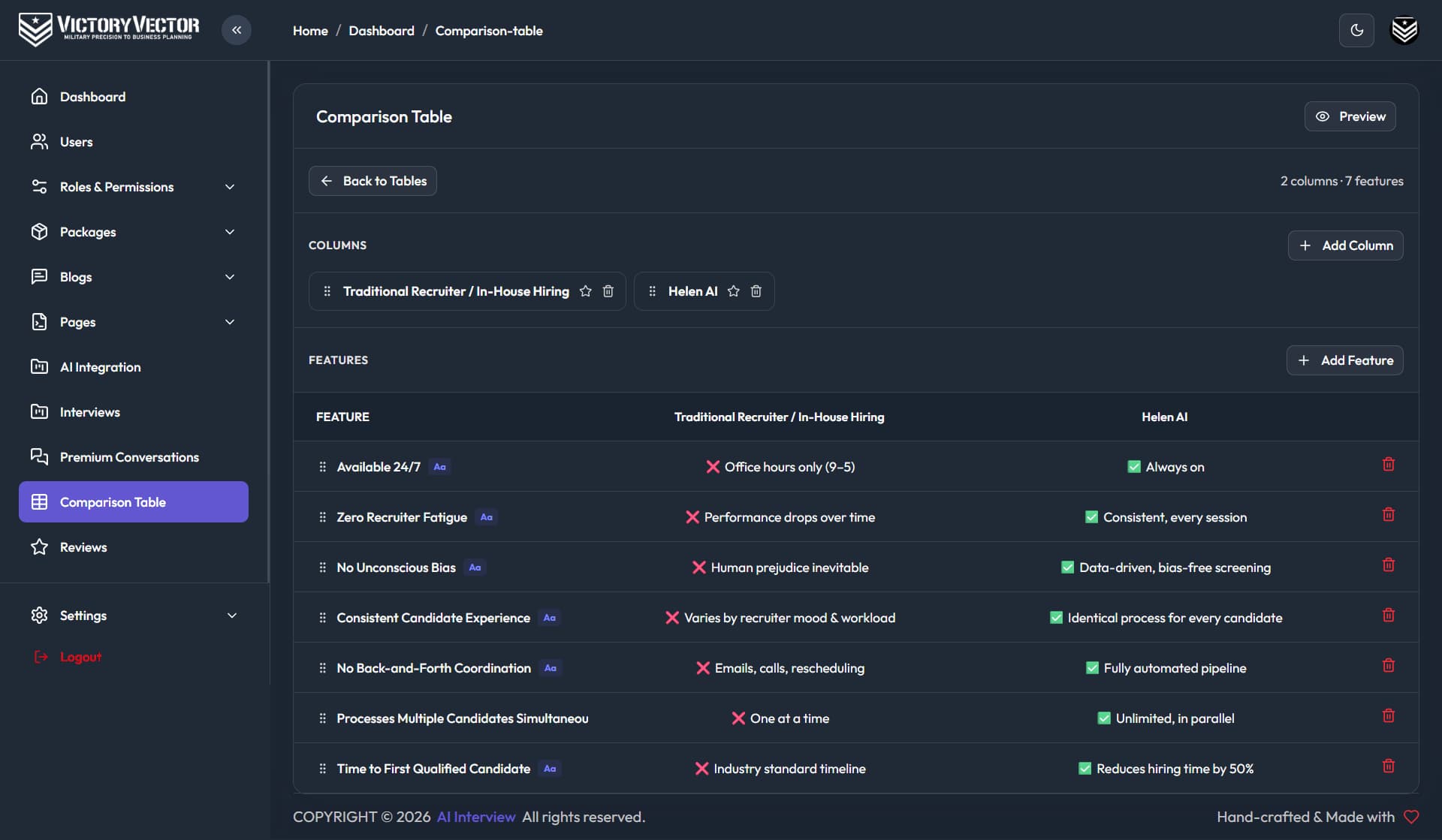Collapse the sidebar with double-chevron icon
1442x840 pixels.
point(237,30)
